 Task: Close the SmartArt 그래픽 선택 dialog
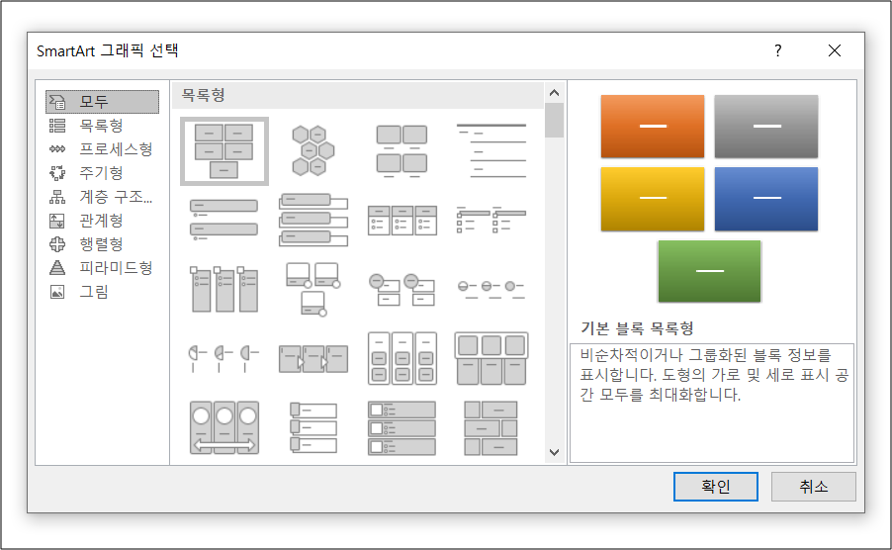pyautogui.click(x=835, y=51)
